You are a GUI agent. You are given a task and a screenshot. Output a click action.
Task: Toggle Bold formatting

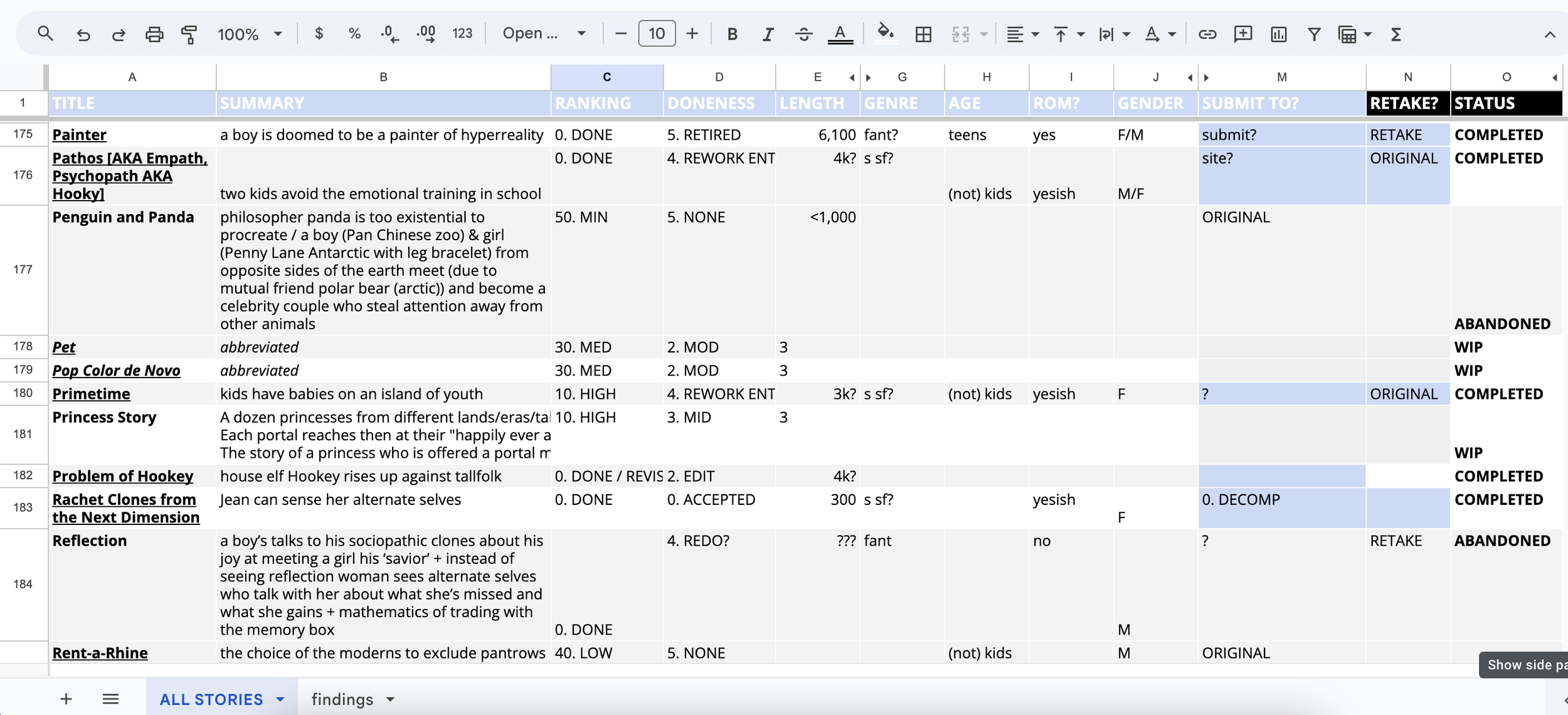[732, 34]
